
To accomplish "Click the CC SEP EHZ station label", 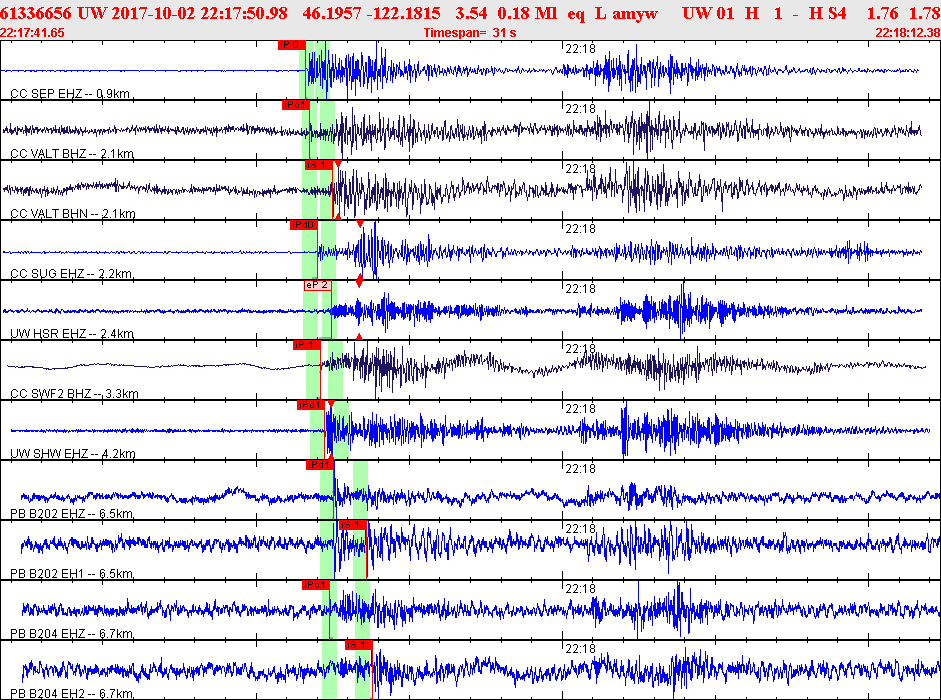I will click(x=70, y=94).
